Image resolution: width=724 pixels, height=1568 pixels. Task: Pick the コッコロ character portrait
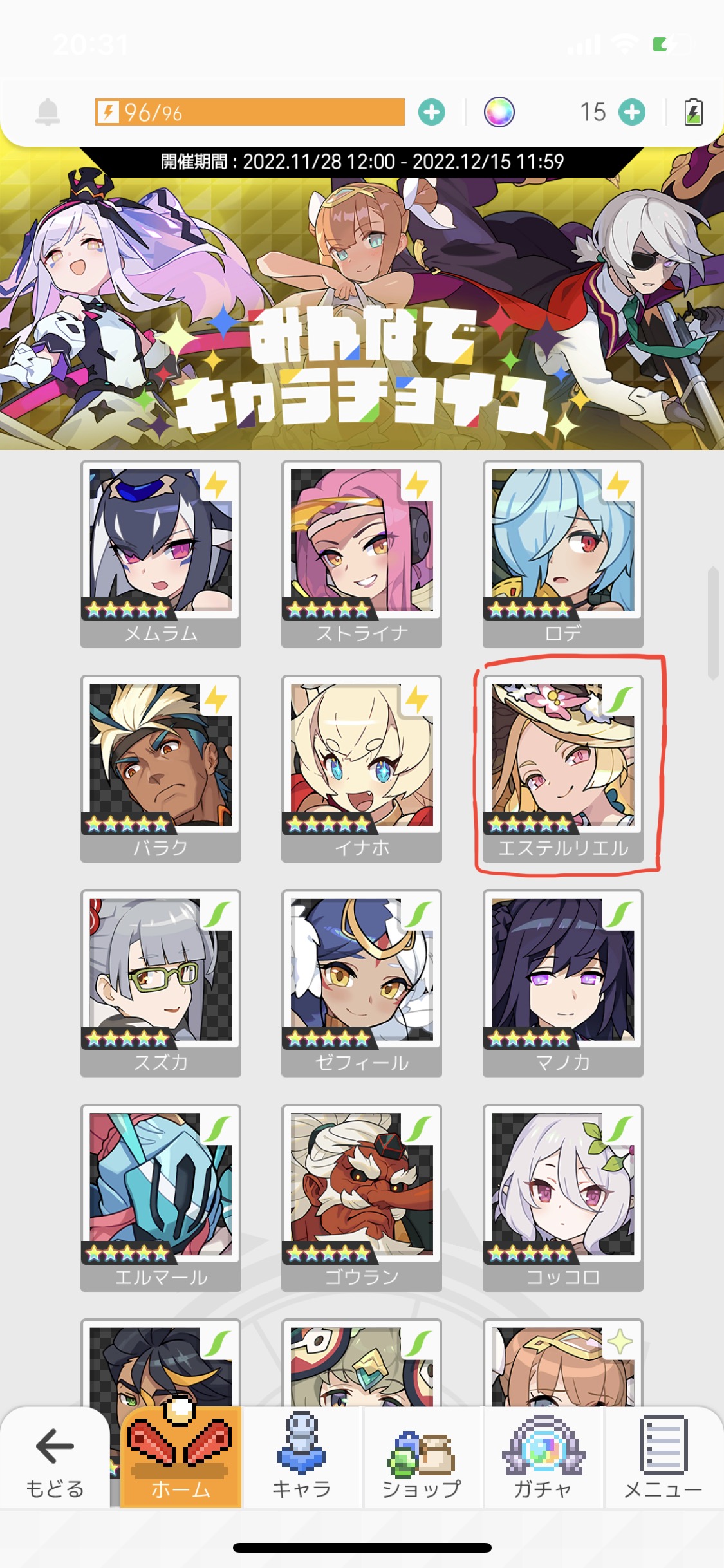tap(563, 1198)
